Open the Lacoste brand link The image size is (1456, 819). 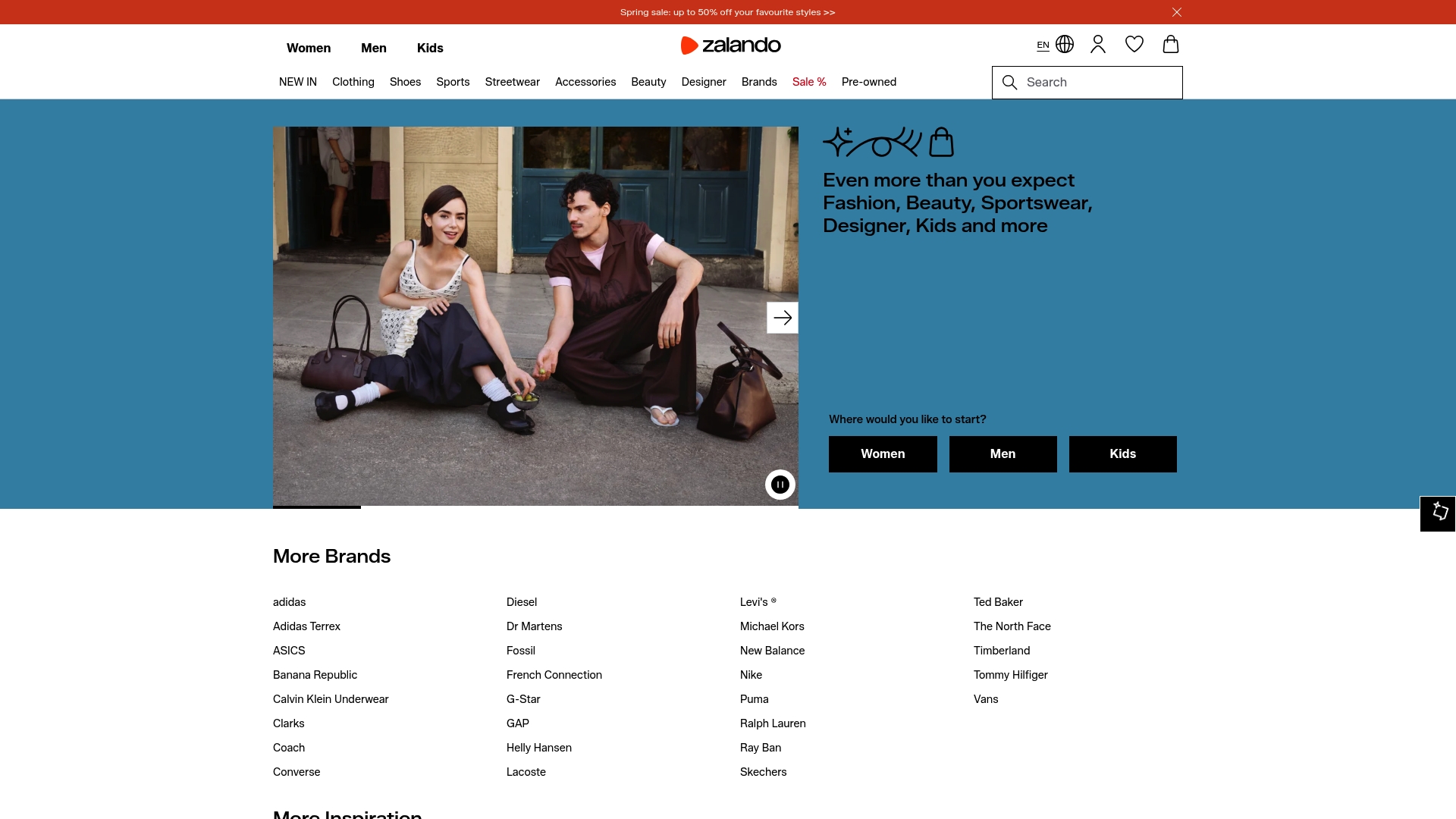click(526, 772)
